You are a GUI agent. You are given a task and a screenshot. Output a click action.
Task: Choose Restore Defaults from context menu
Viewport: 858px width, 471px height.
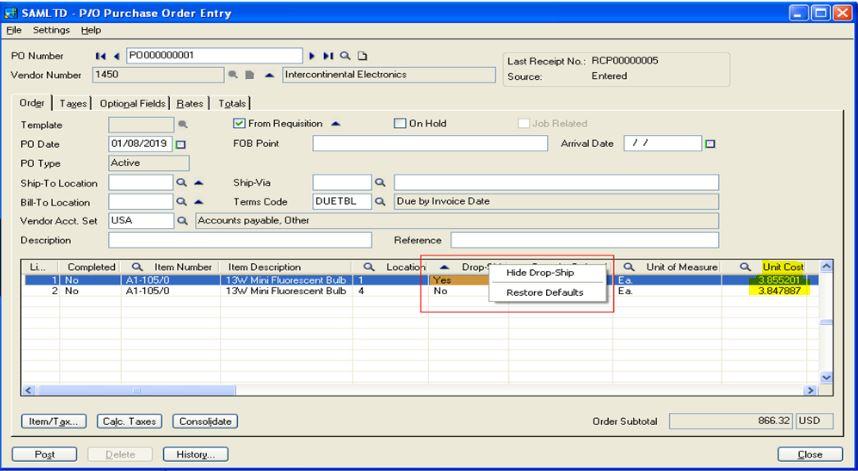[x=545, y=293]
